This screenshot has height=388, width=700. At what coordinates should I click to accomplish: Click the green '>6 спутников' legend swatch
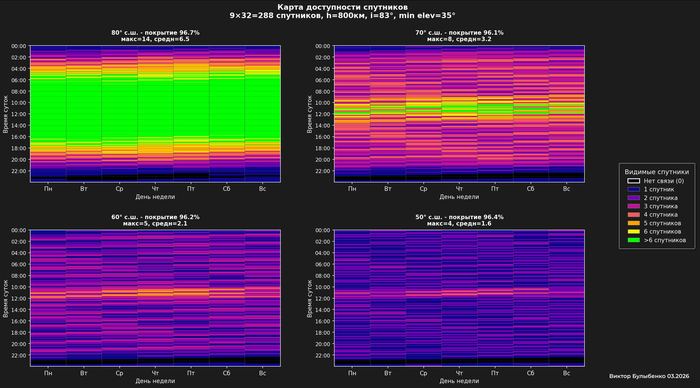(633, 240)
